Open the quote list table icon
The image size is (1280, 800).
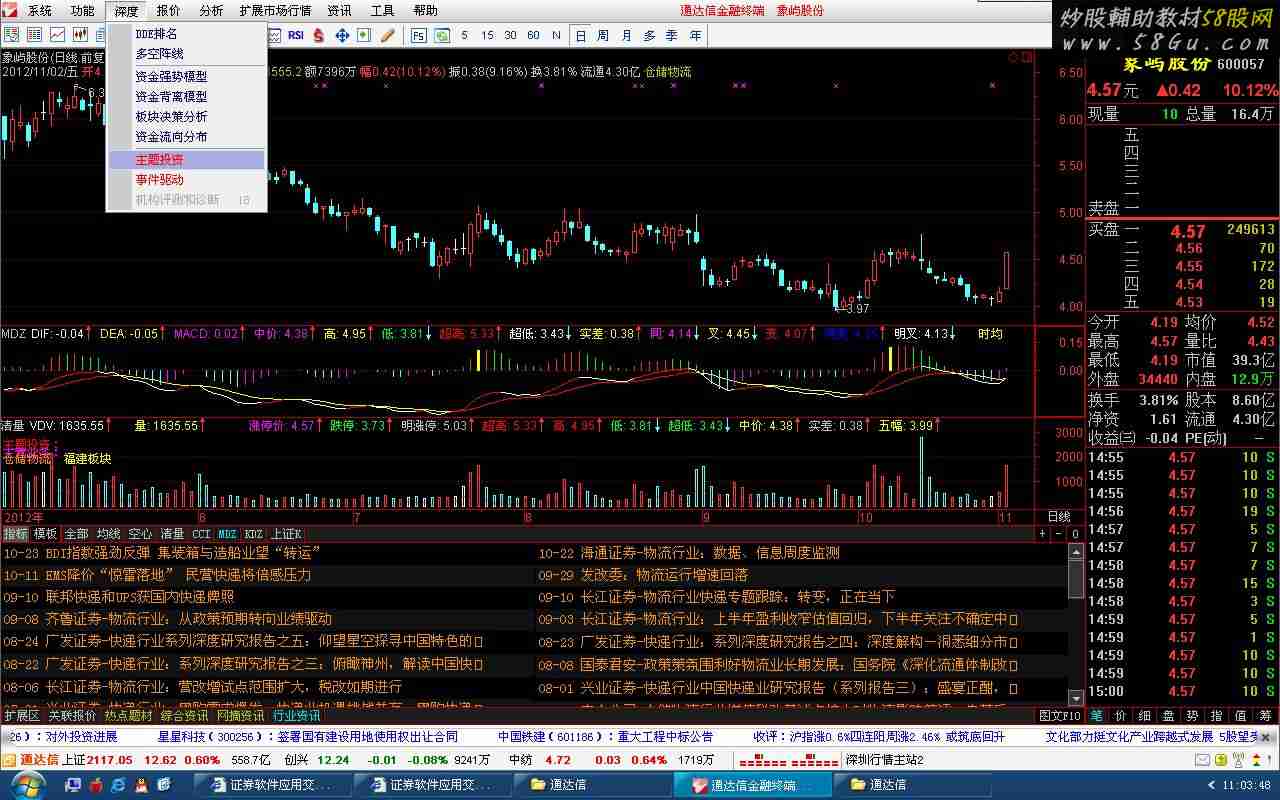tap(34, 35)
